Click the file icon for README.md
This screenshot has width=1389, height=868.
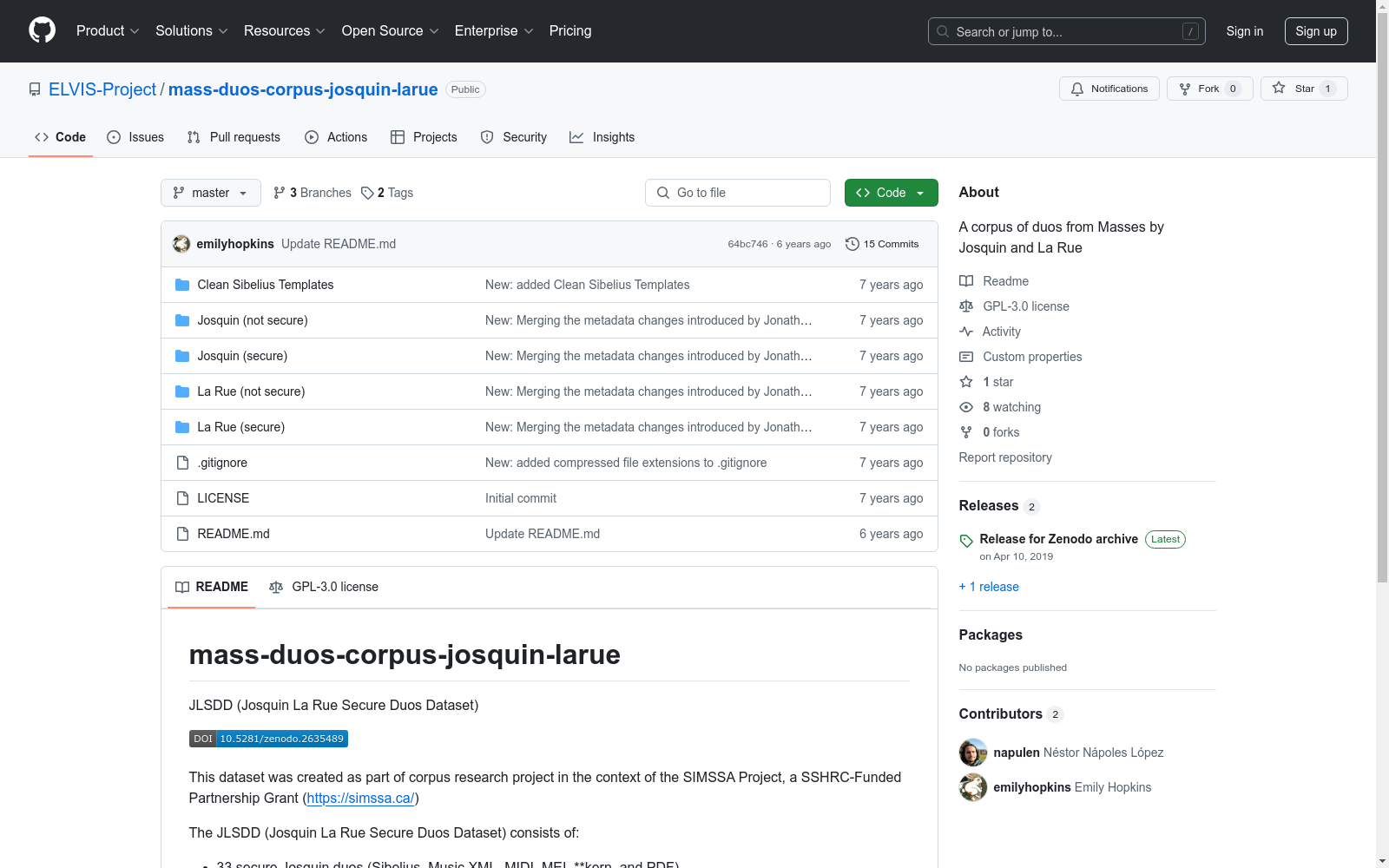click(x=182, y=534)
